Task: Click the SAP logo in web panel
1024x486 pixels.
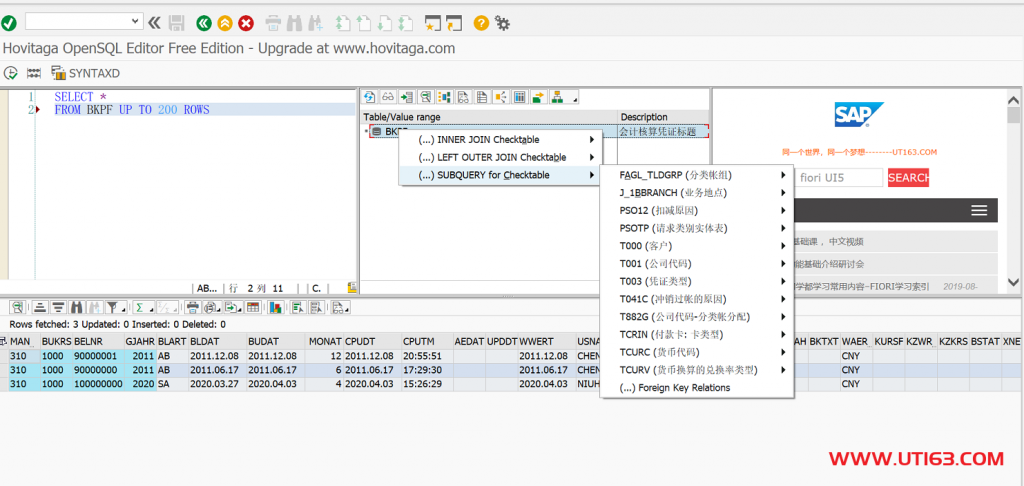Action: click(859, 115)
